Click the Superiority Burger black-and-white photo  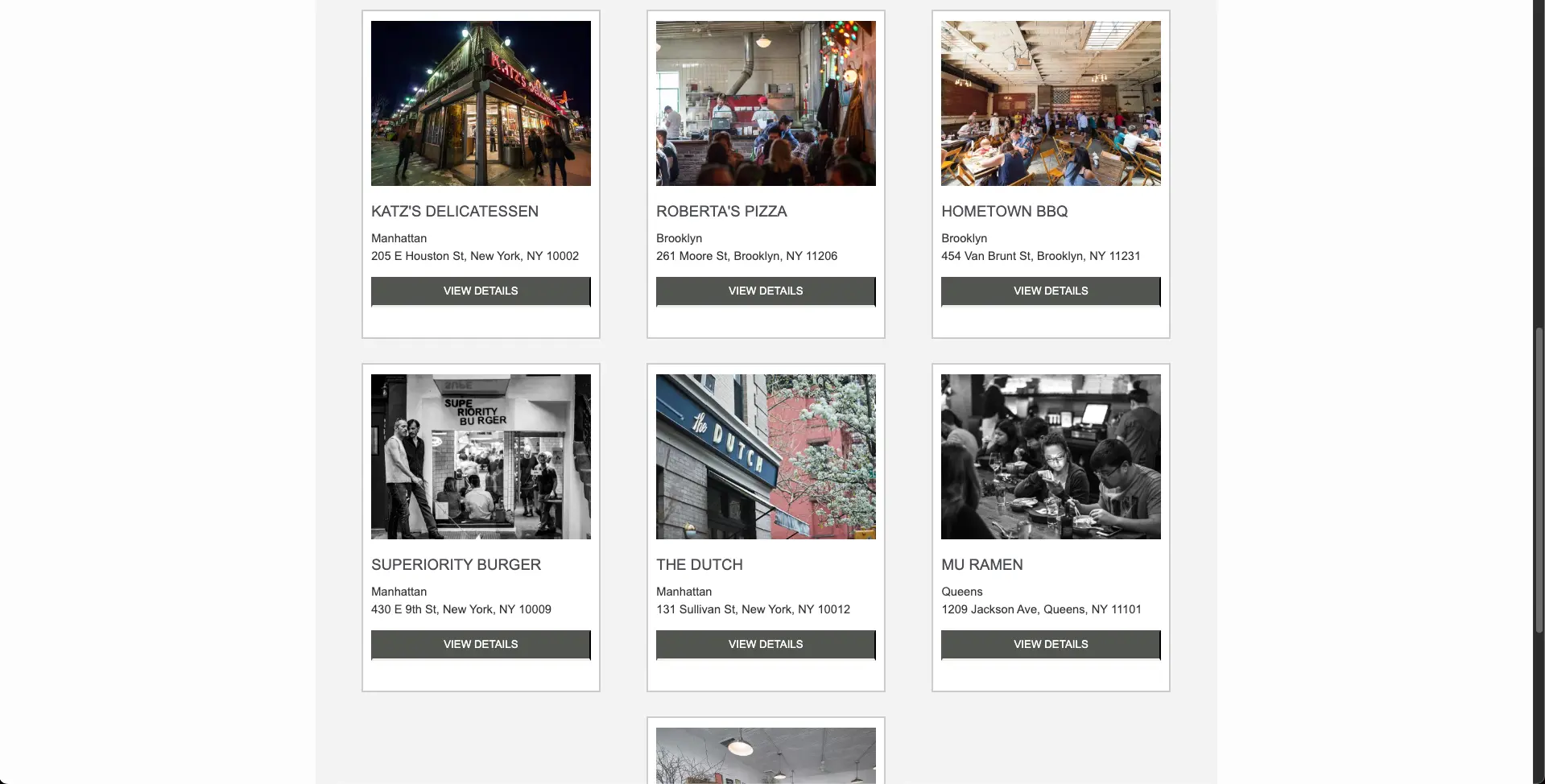coord(481,456)
